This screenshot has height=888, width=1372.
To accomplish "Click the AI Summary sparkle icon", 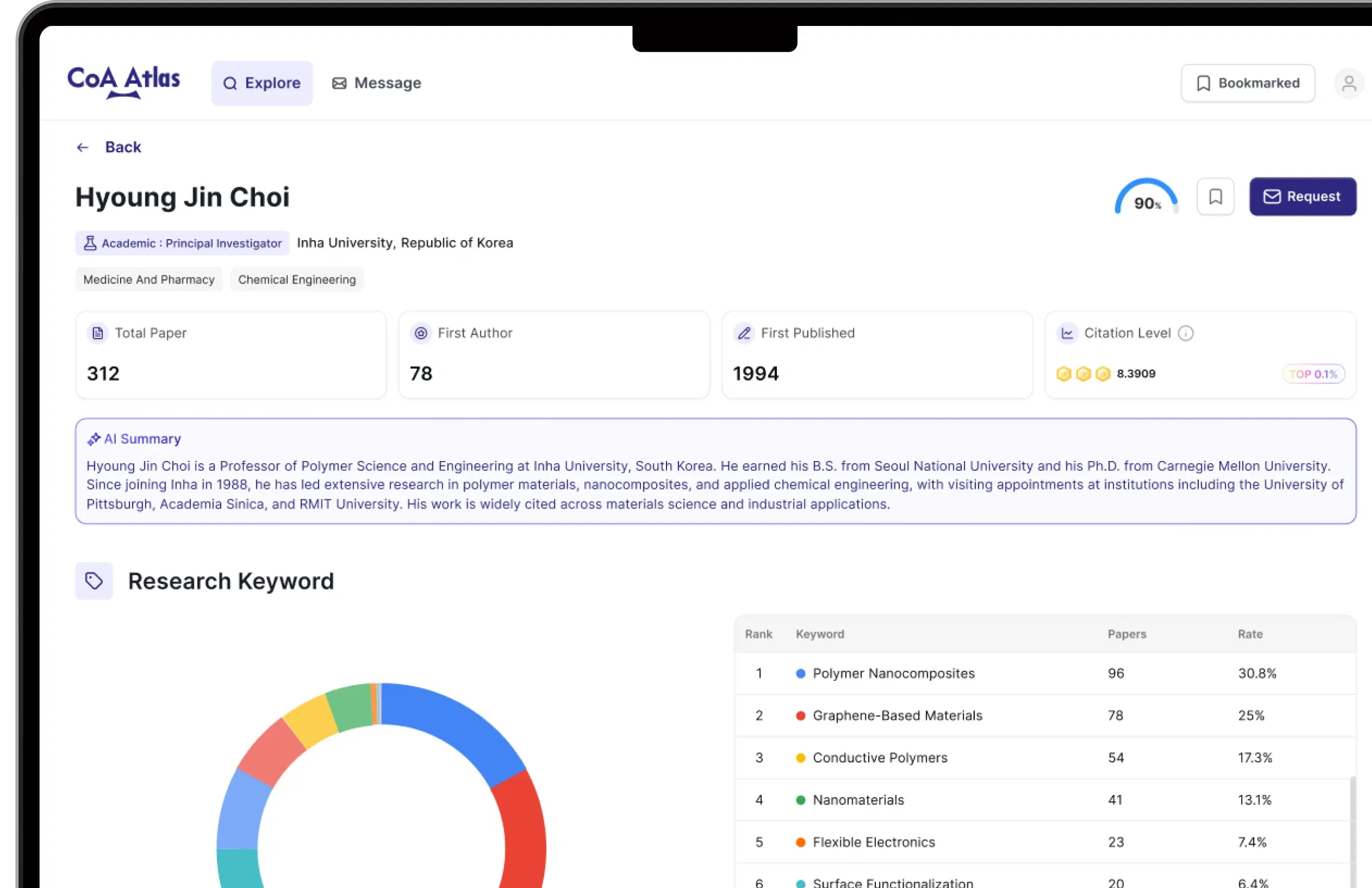I will (x=94, y=439).
